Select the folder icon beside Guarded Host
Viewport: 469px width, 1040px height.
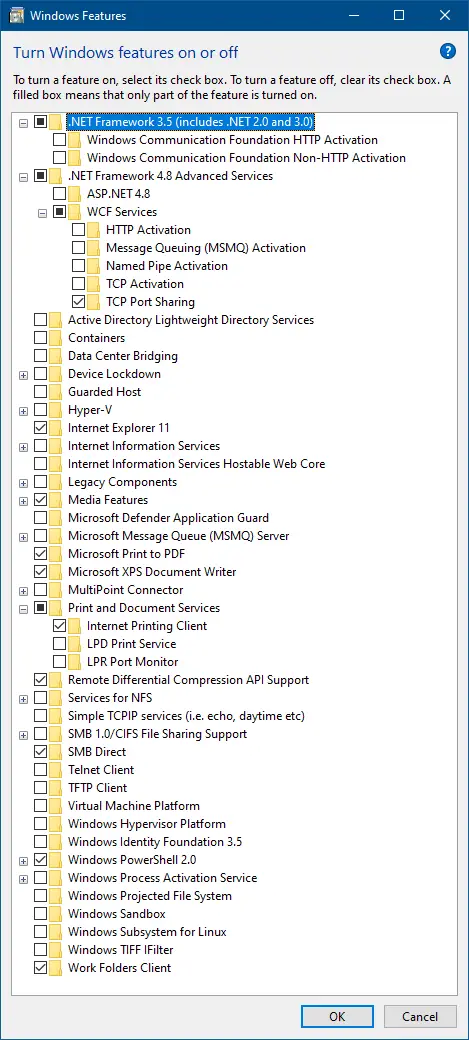point(56,392)
